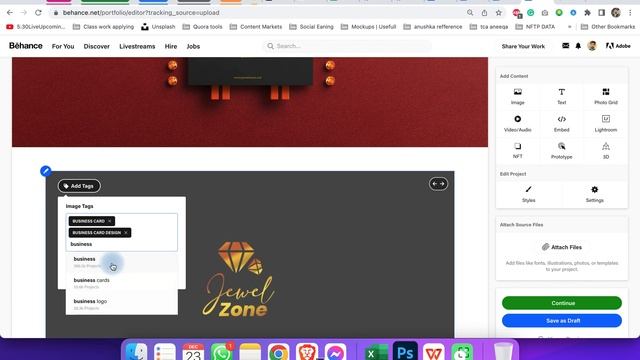Screen dimensions: 640x360
Task: Click the green Continue button
Action: [x=562, y=303]
